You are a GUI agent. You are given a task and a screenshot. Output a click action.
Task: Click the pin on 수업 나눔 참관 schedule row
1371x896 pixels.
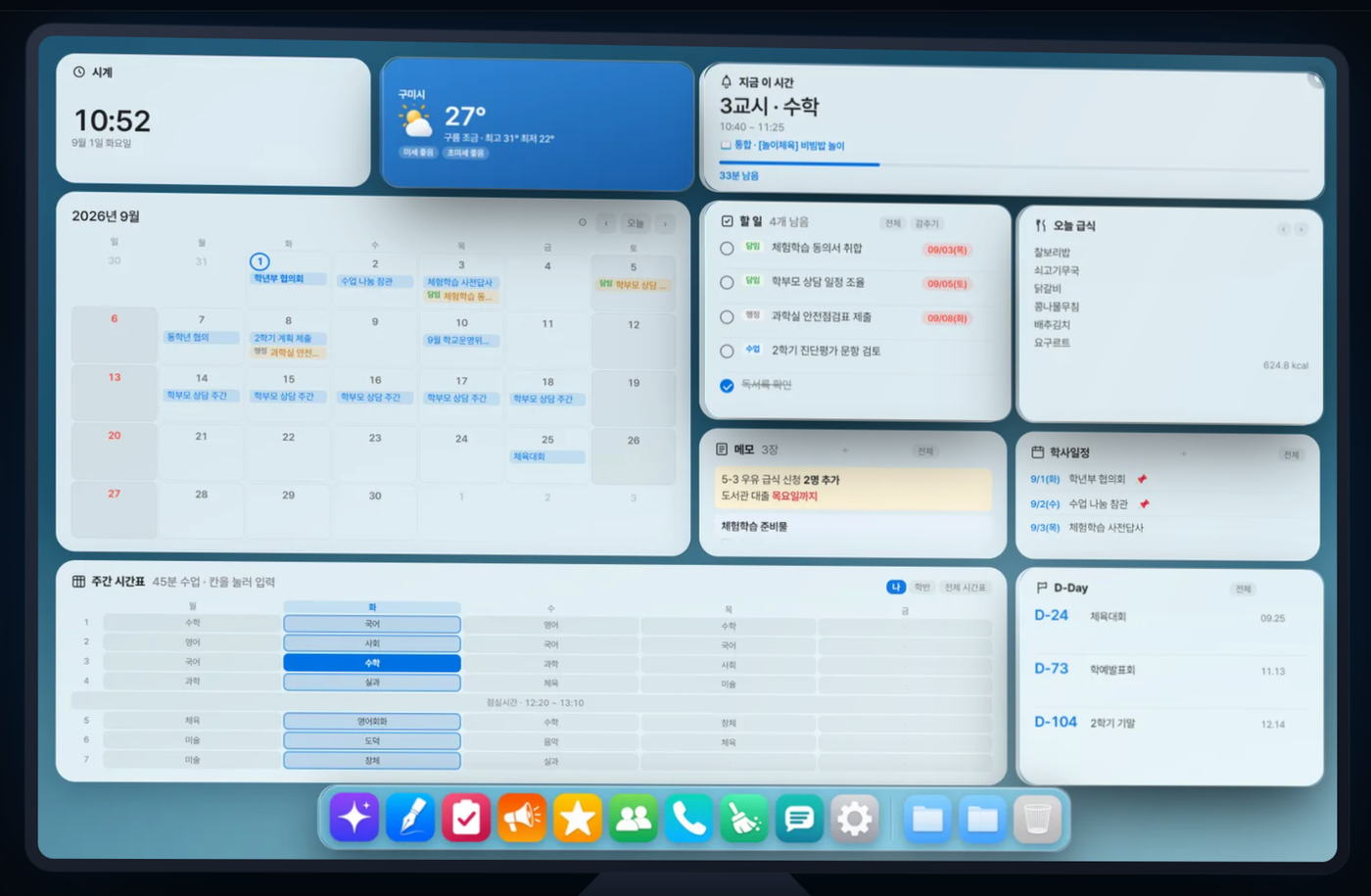tap(1144, 503)
